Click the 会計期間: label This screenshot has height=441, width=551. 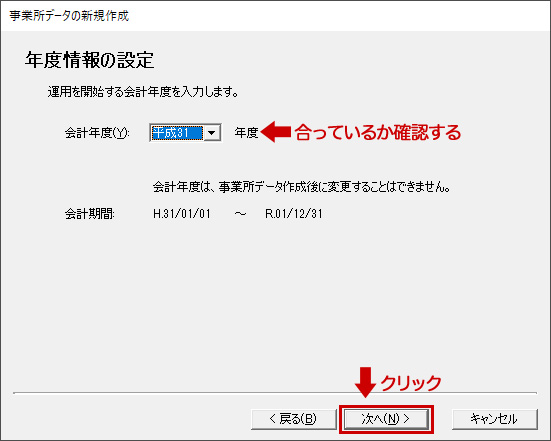(x=90, y=213)
